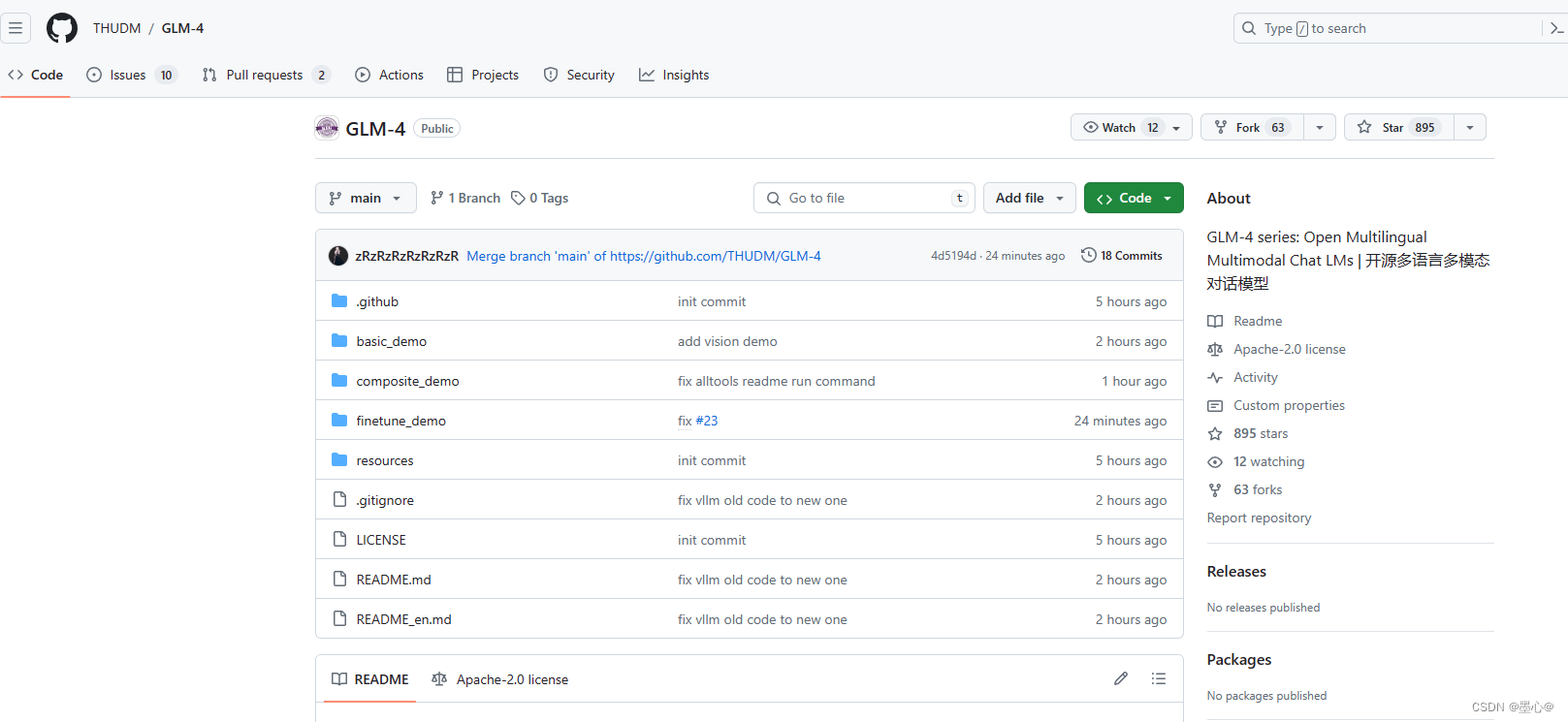Screen dimensions: 1568x722
Task: Open the Security tab
Action: point(579,75)
